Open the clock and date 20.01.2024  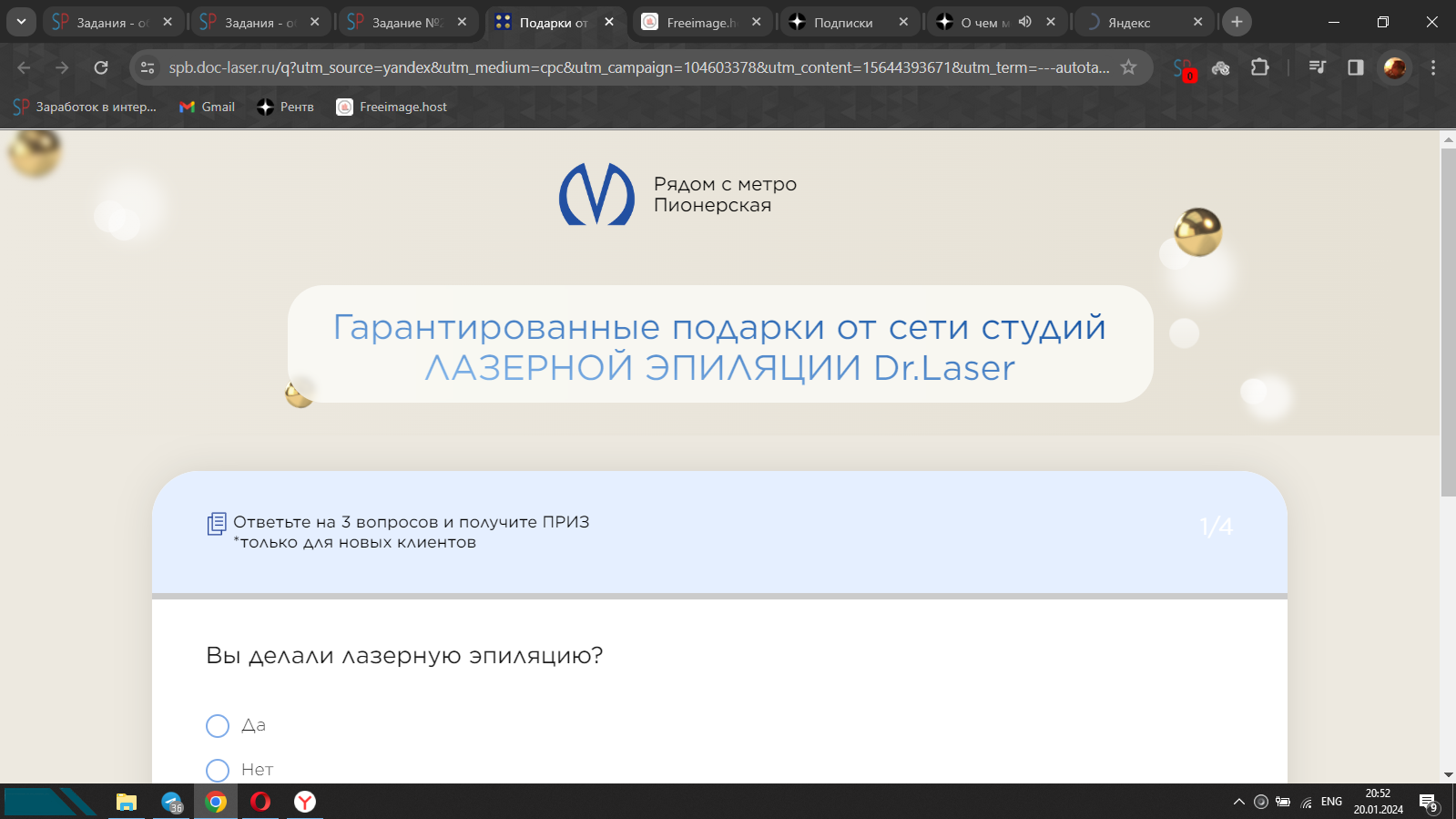coord(1378,802)
